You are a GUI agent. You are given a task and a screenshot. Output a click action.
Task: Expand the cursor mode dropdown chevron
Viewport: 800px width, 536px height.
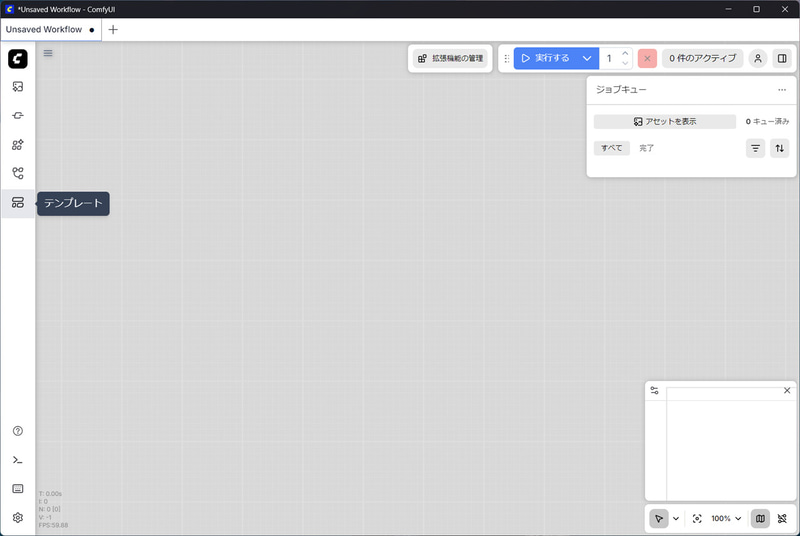click(676, 519)
